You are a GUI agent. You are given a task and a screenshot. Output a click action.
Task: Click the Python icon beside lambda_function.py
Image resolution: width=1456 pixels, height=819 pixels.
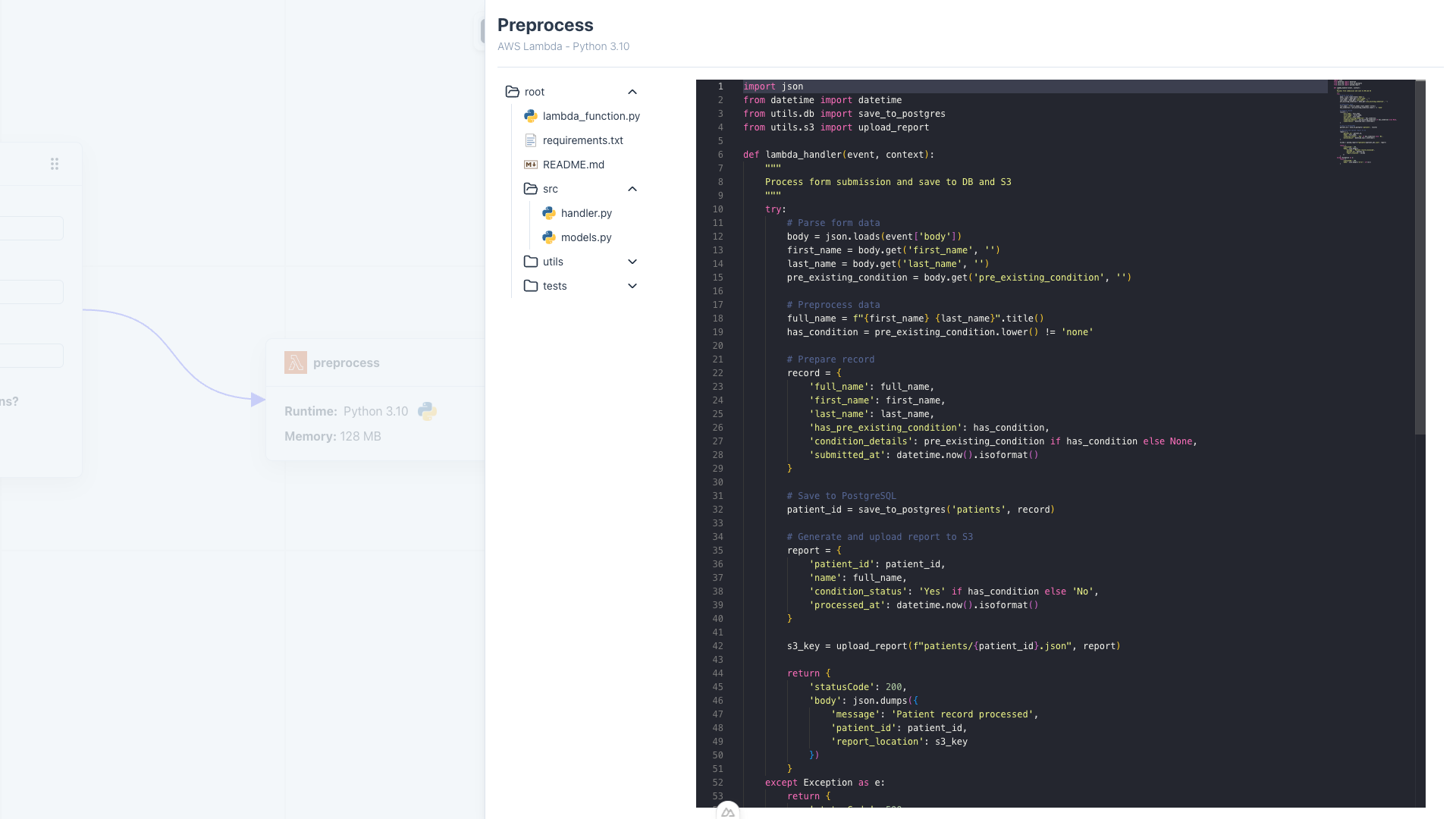click(x=531, y=116)
